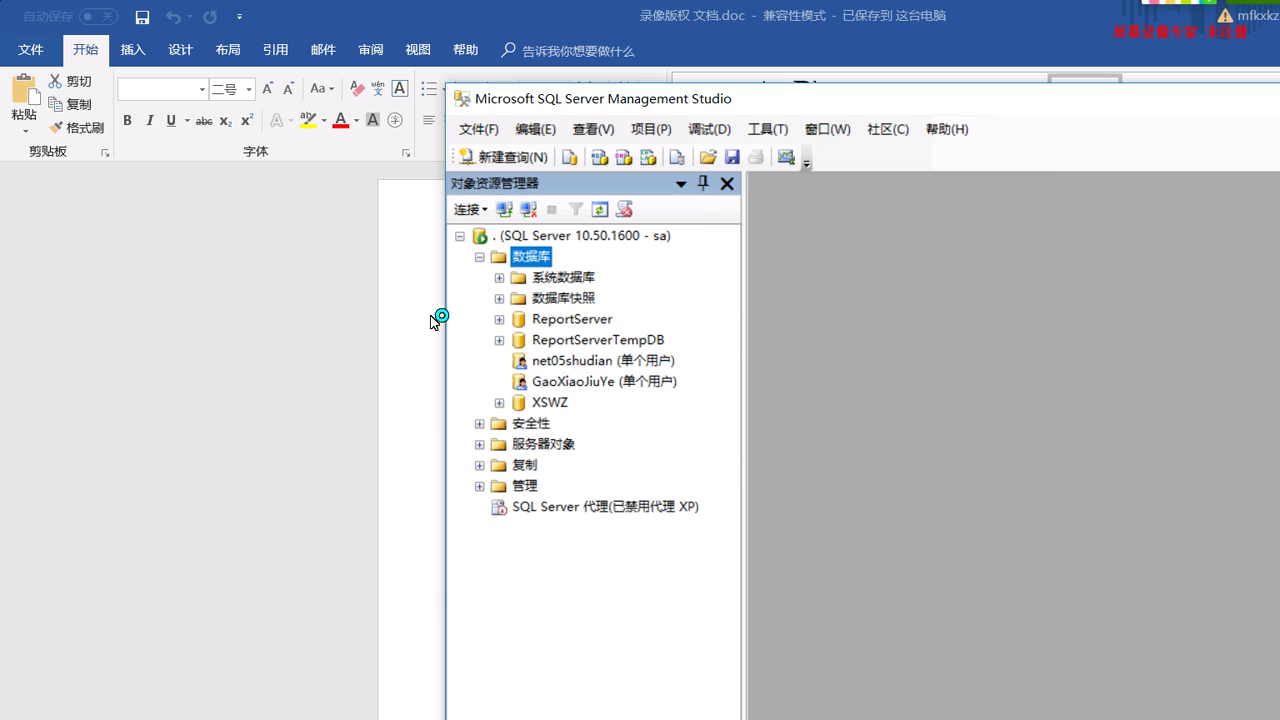This screenshot has height=720, width=1280.
Task: Select SQL Server 代理(已禁用代理 XP) node
Action: point(605,507)
